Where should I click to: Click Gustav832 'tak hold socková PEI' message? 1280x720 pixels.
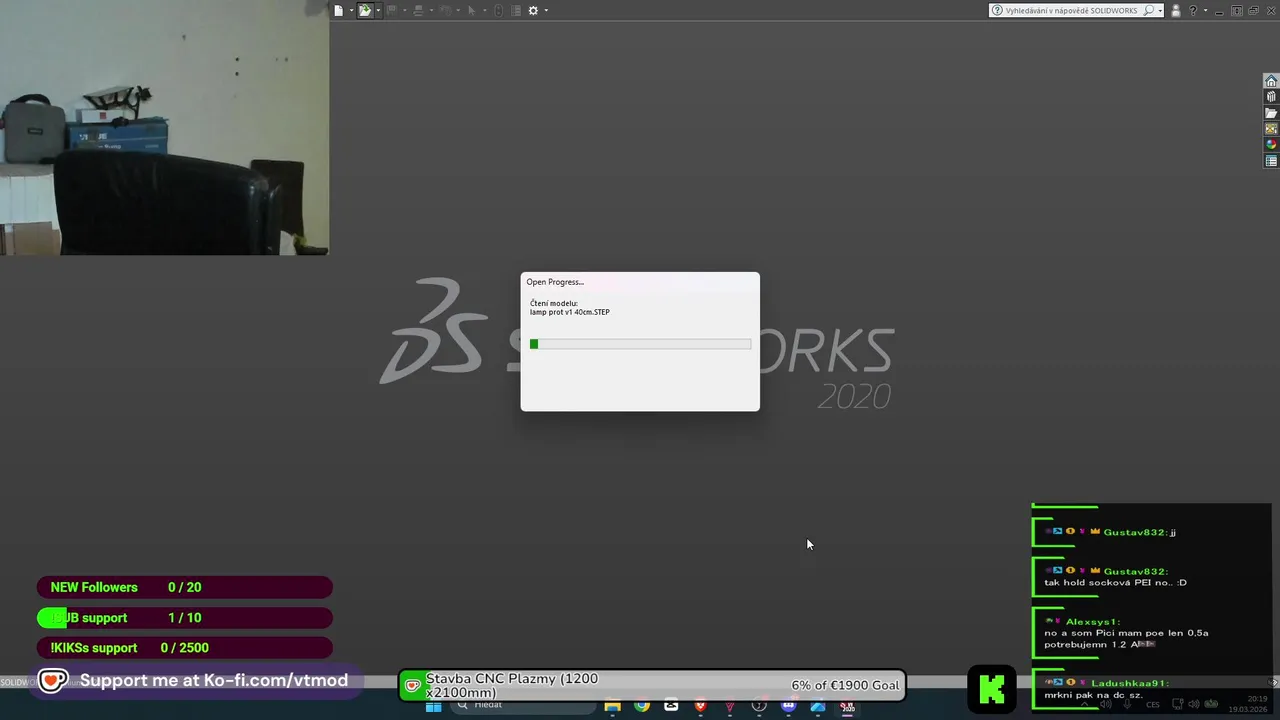click(1115, 582)
